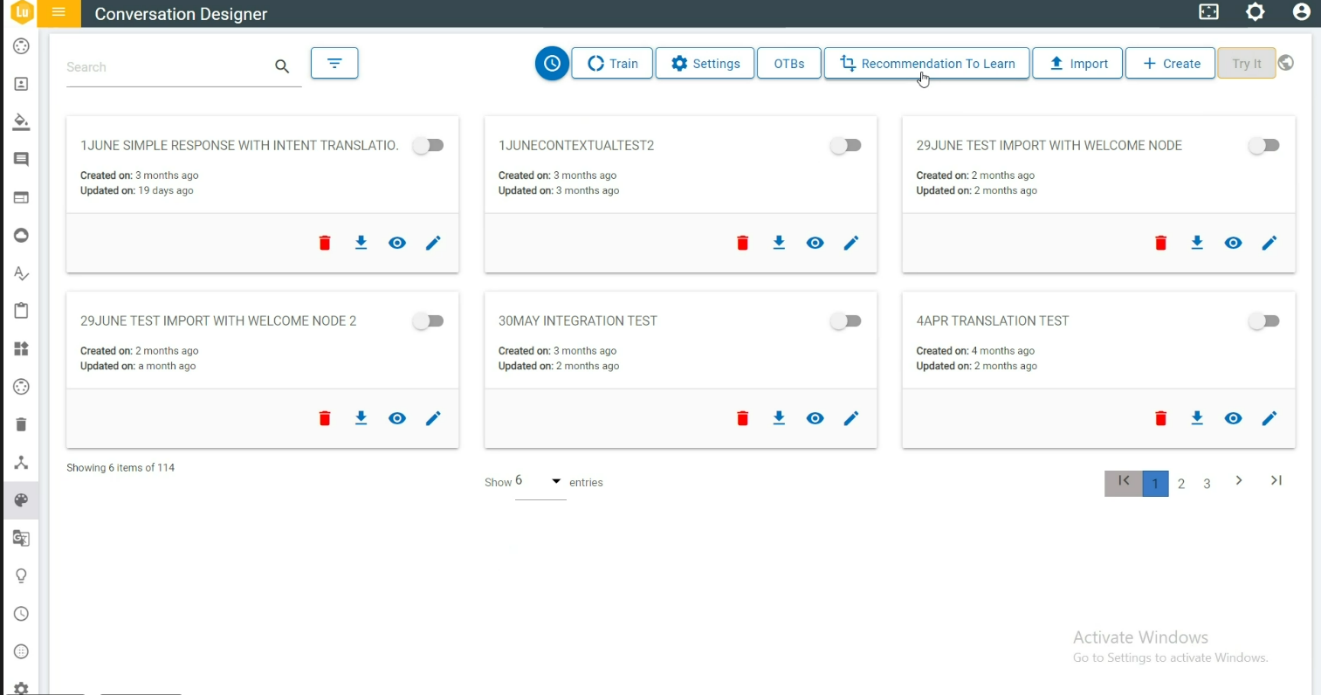Screen dimensions: 1321x695
Task: Jump to the last page arrow
Action: 1276,481
